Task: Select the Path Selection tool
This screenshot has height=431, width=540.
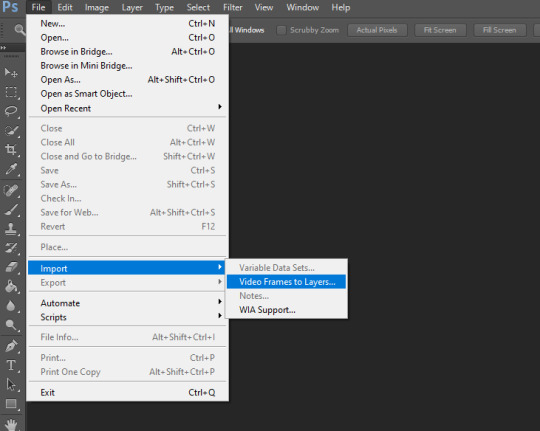Action: click(x=11, y=384)
